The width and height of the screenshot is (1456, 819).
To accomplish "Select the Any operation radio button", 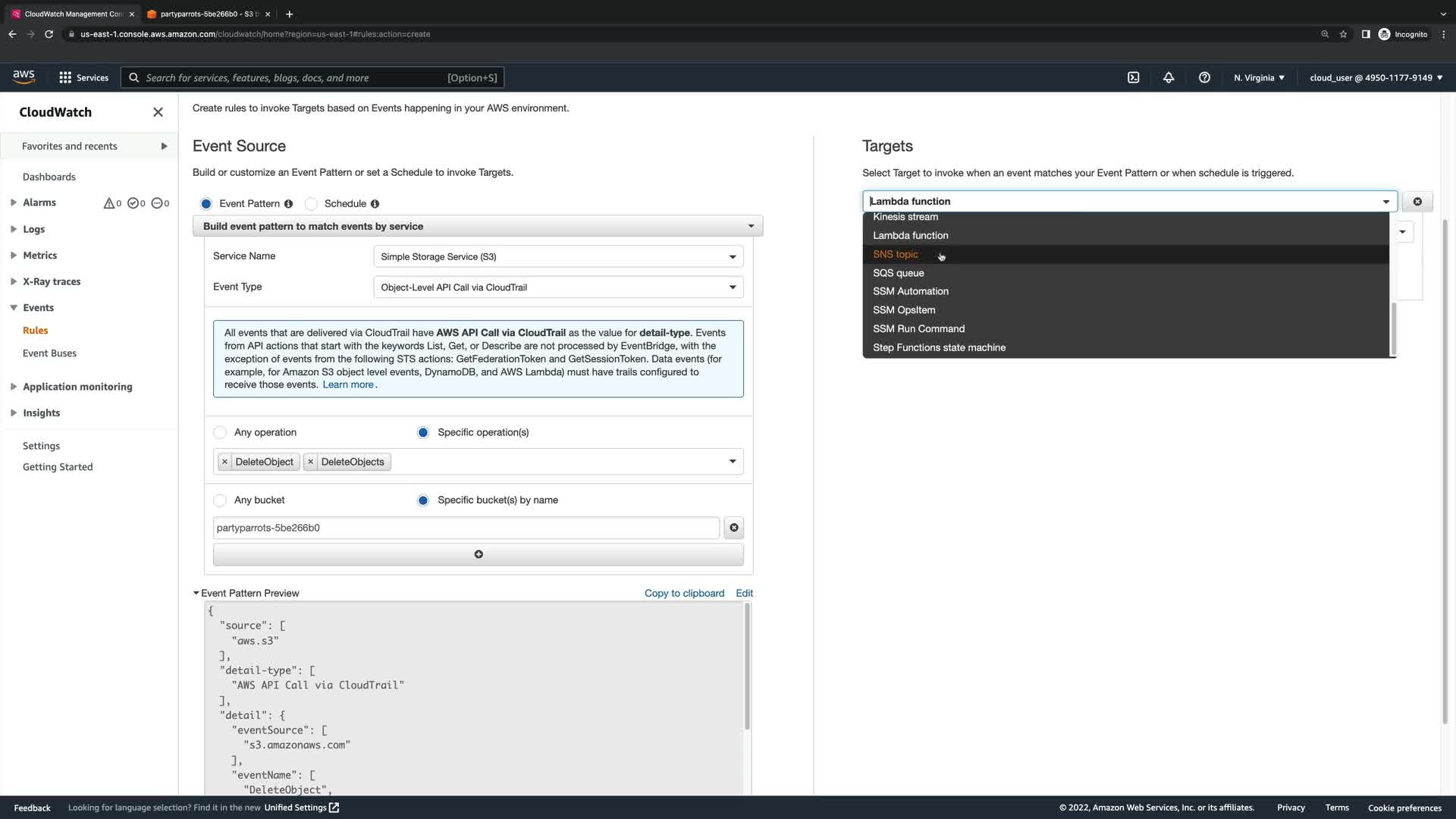I will tap(220, 432).
